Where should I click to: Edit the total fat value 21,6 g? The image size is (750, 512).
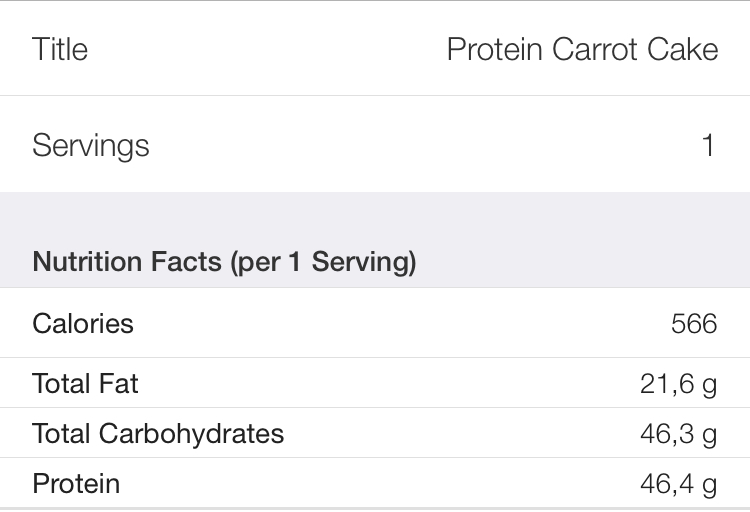[x=679, y=384]
